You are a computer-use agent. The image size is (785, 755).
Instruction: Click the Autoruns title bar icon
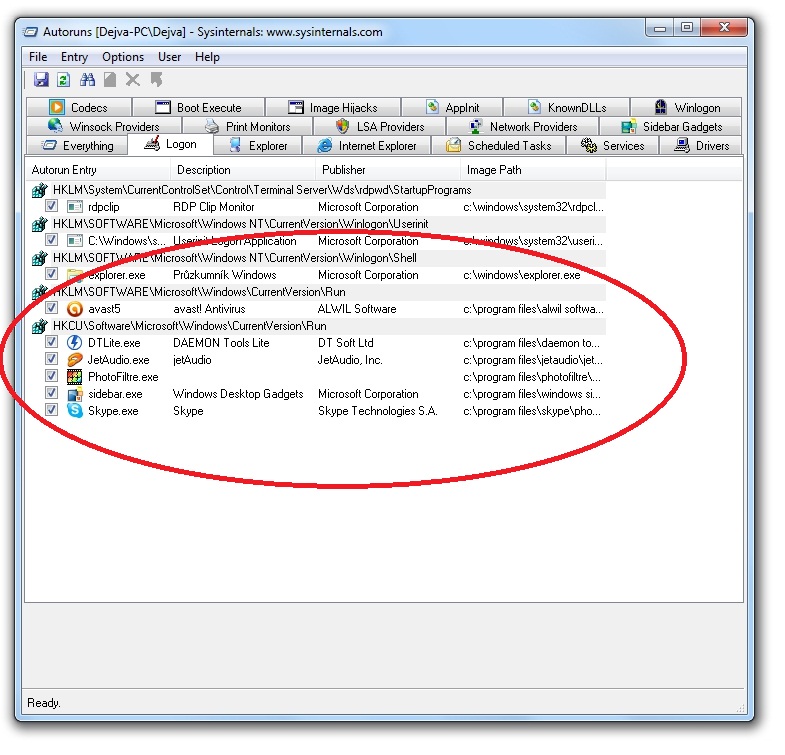click(31, 33)
